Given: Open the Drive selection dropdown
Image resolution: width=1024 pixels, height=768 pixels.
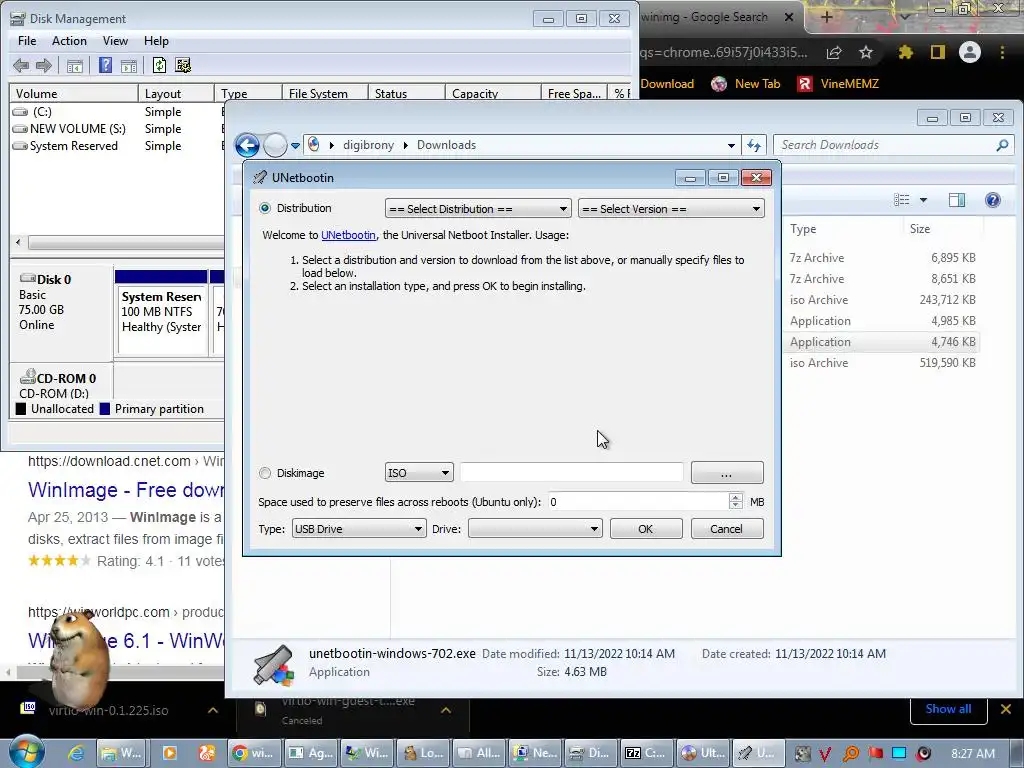Looking at the screenshot, I should [535, 529].
